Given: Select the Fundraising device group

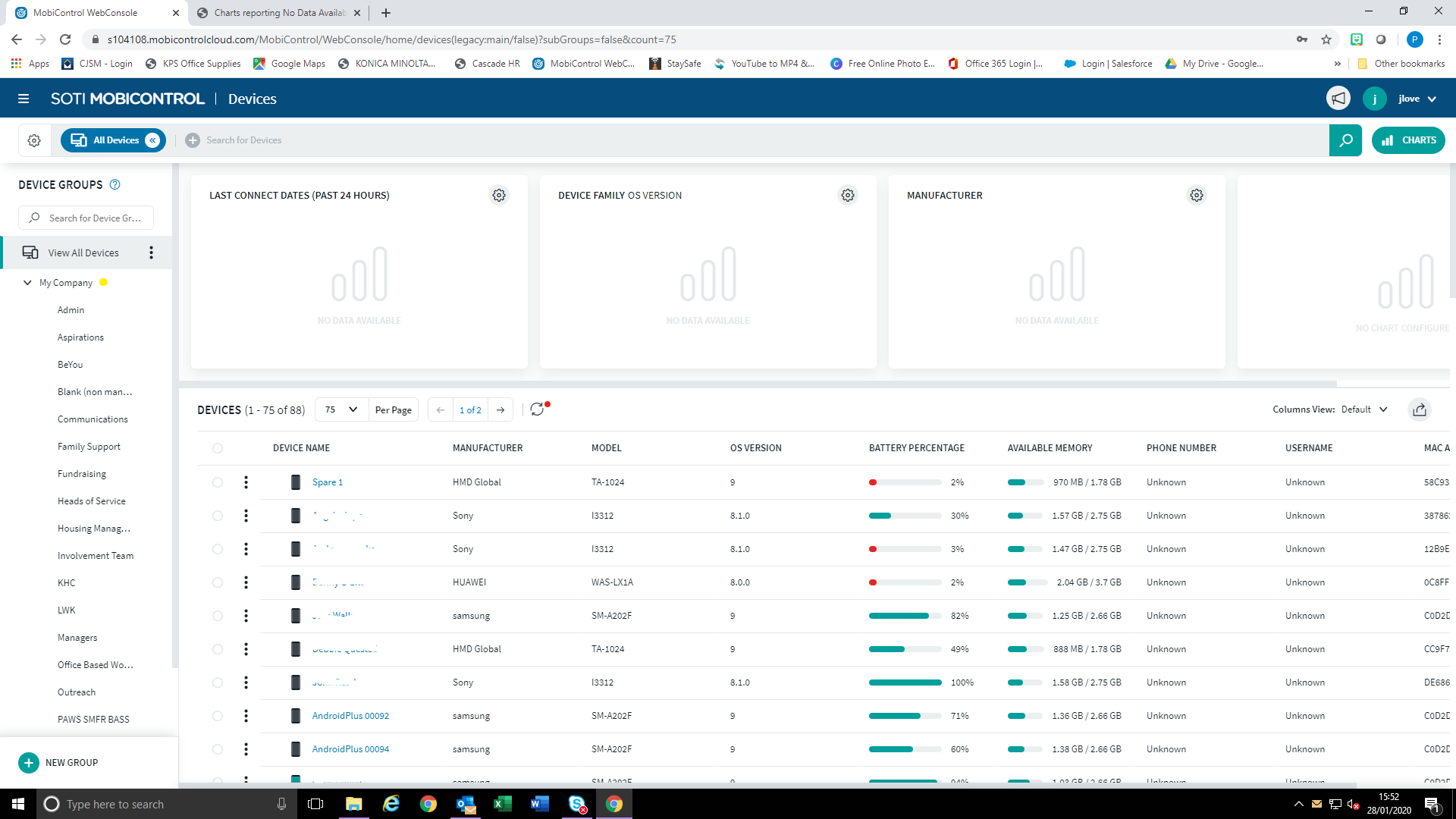Looking at the screenshot, I should tap(82, 474).
